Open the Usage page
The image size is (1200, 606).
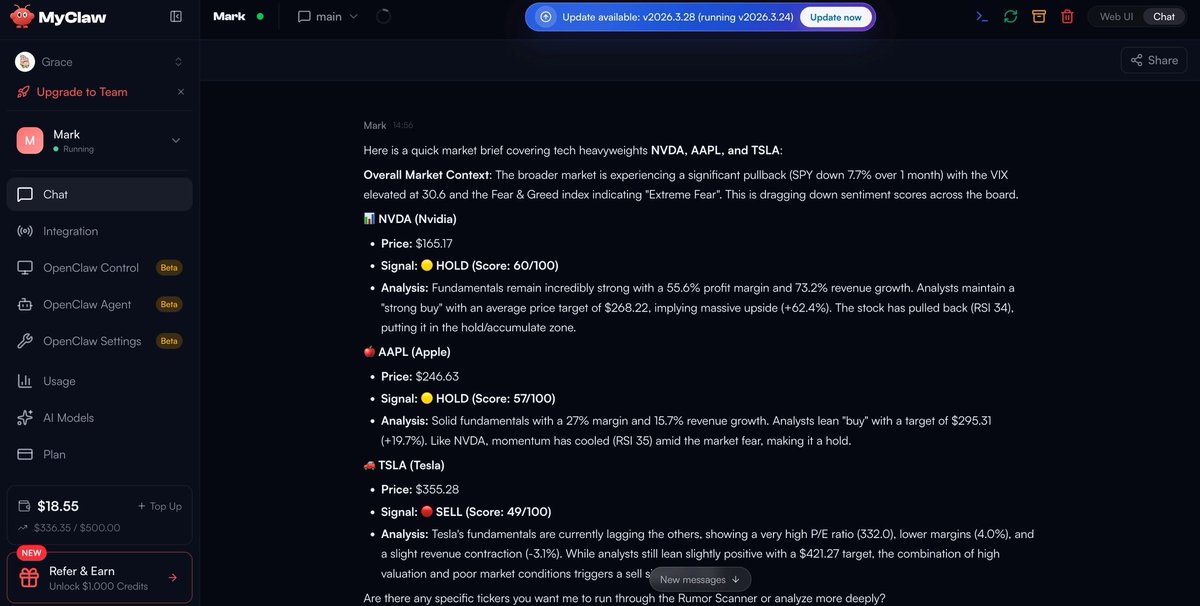click(99, 381)
